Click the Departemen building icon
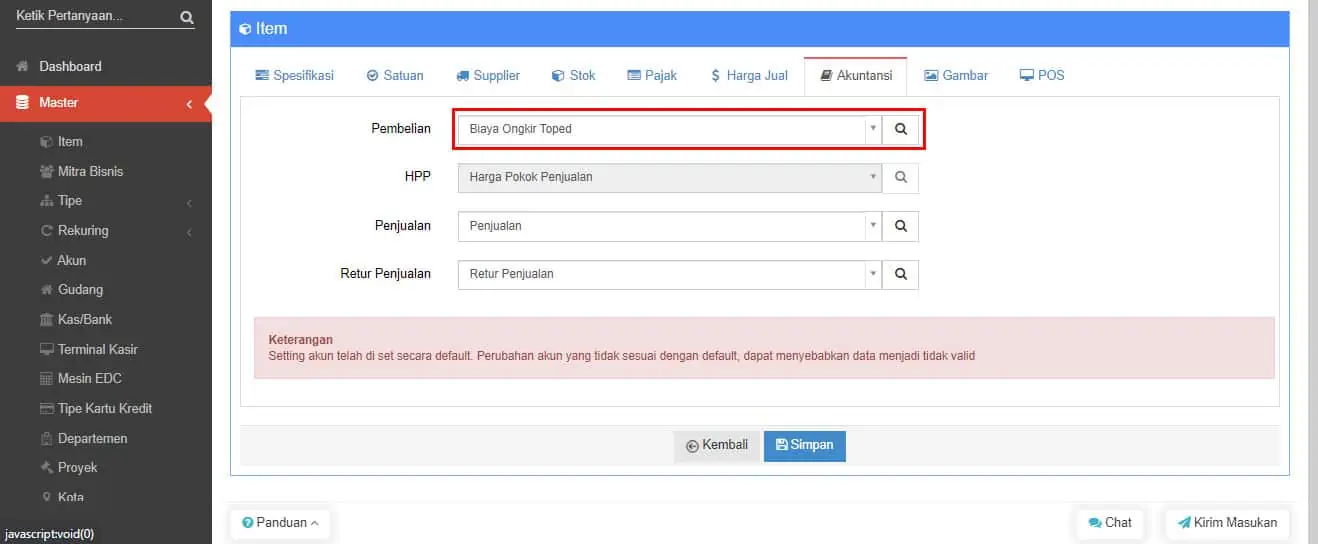The width and height of the screenshot is (1318, 544). [x=46, y=438]
